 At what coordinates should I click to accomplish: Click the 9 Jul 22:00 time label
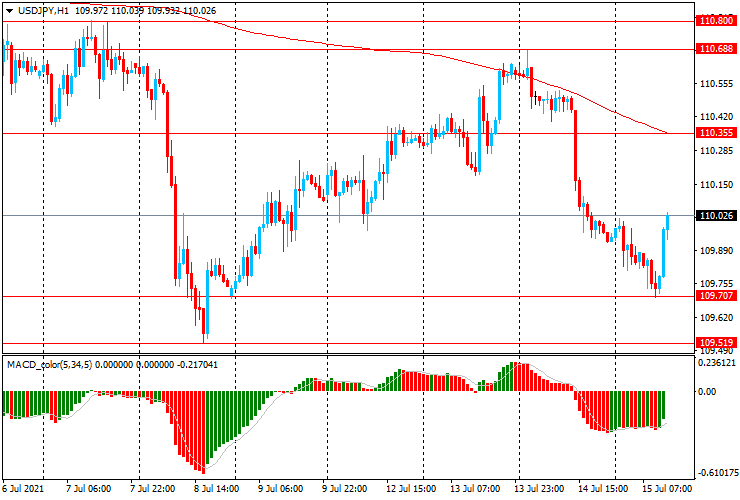tap(345, 488)
